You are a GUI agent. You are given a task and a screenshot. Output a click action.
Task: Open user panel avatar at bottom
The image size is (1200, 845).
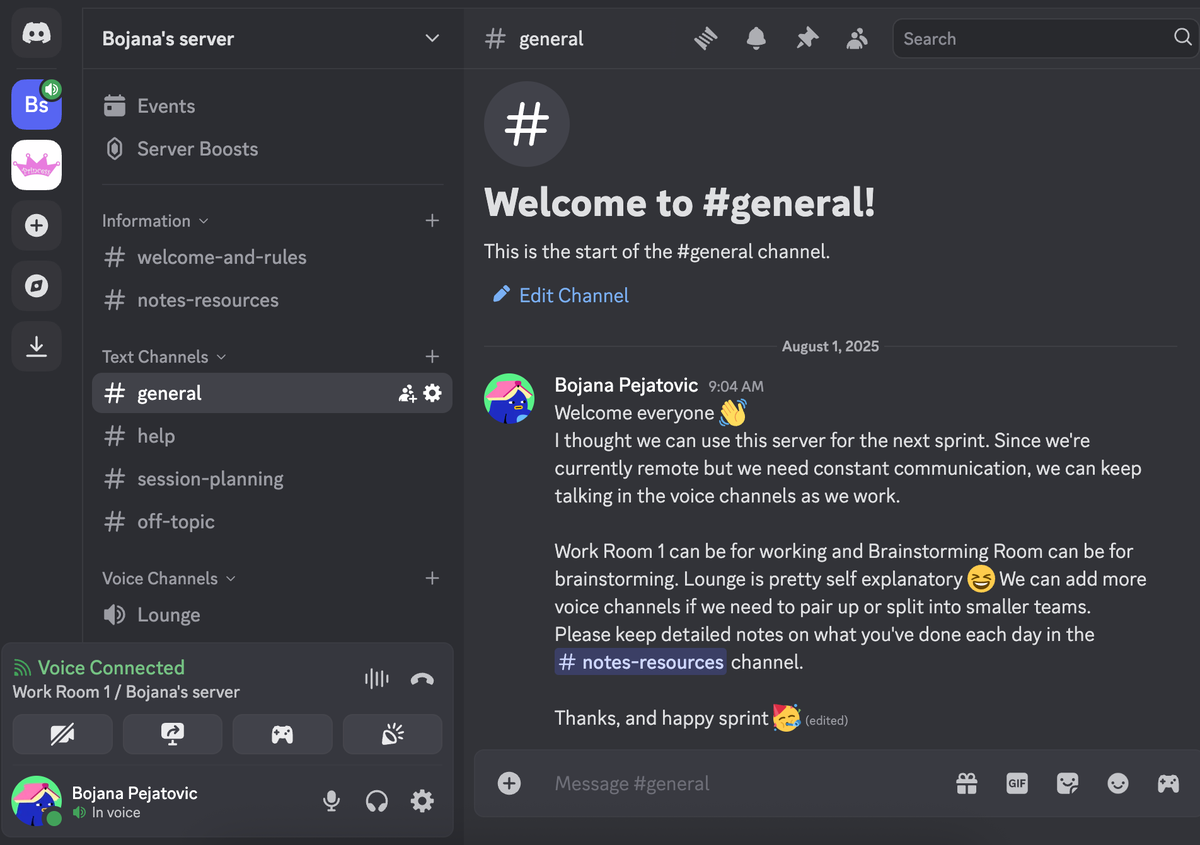(x=36, y=800)
